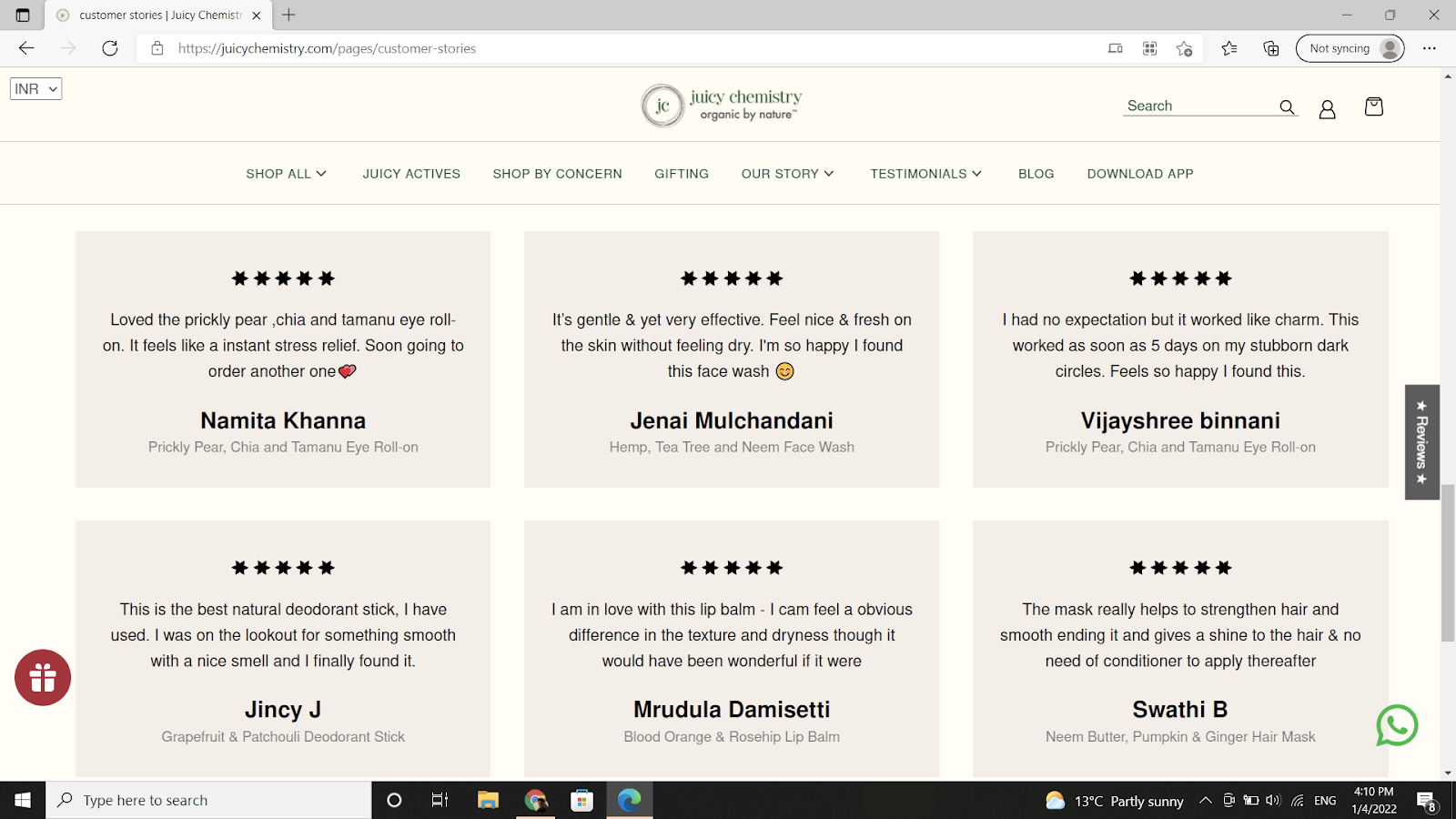Screen dimensions: 1456x819
Task: Go back with browser back arrow
Action: [26, 48]
